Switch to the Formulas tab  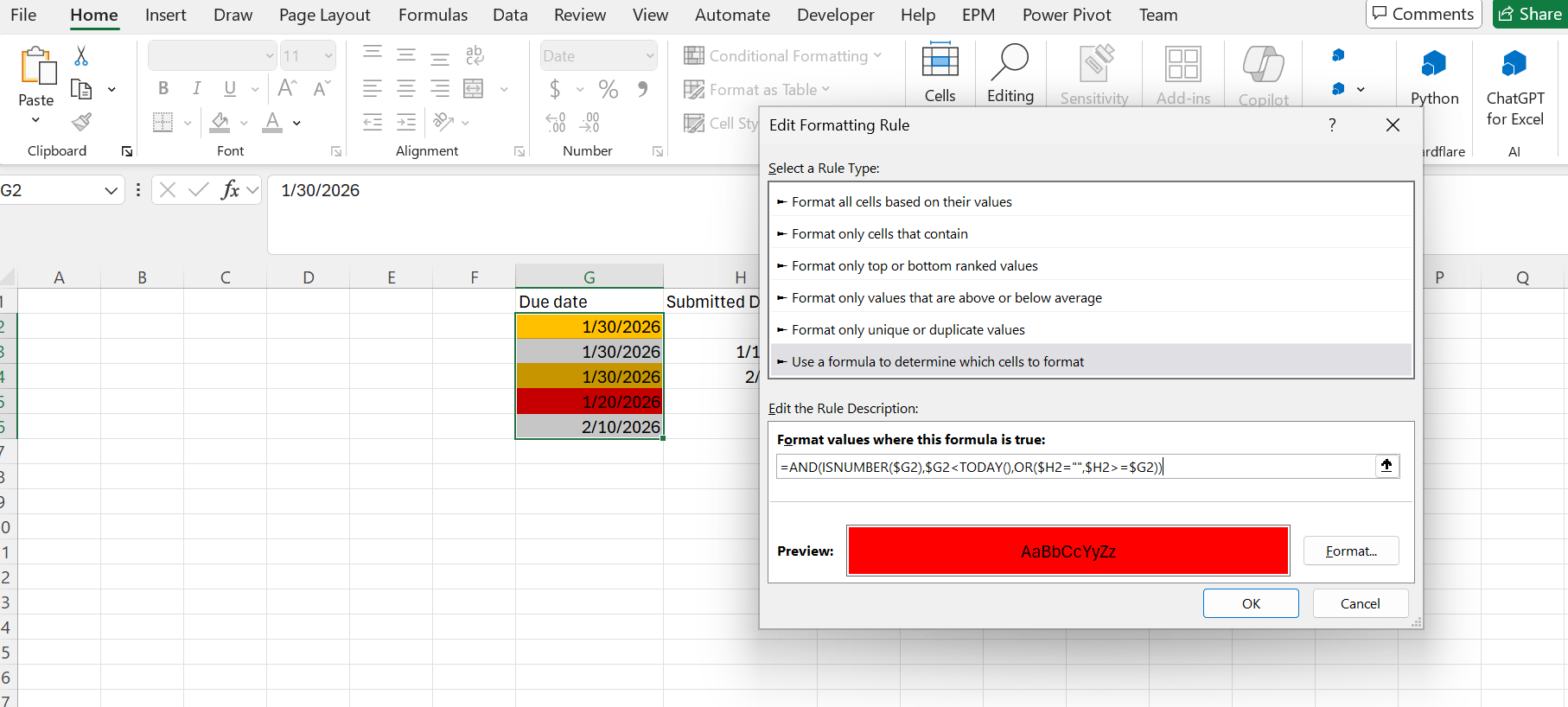click(x=432, y=15)
